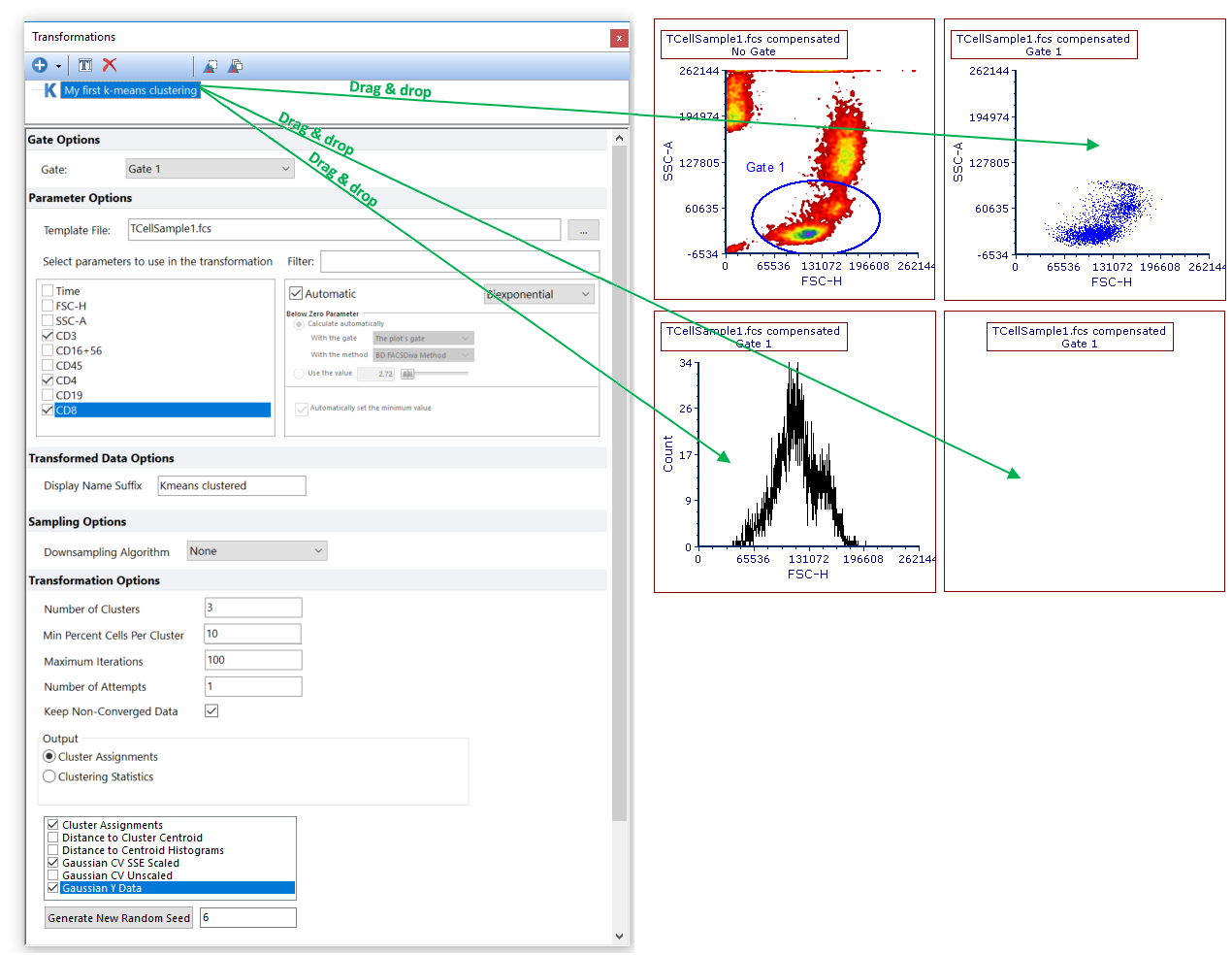
Task: Click the parameter Filter input field
Action: point(460,261)
